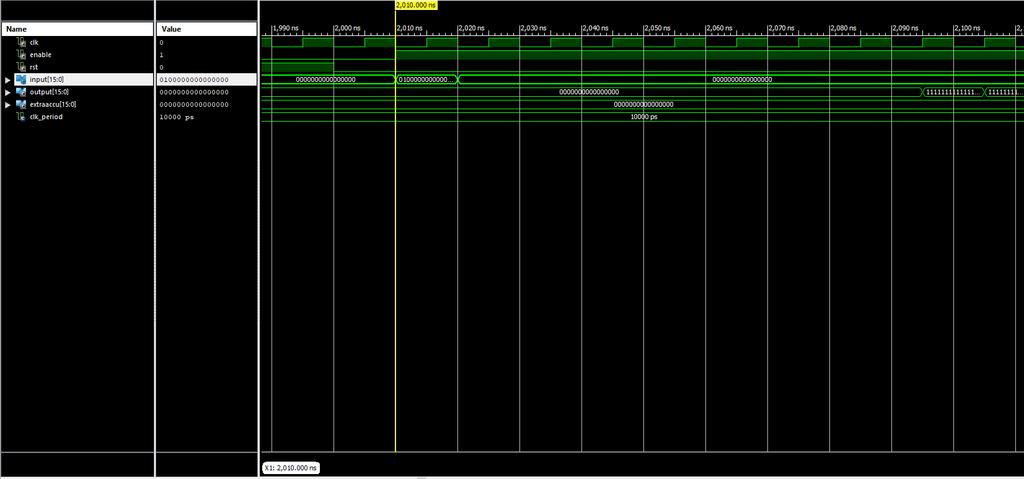This screenshot has height=479, width=1024.
Task: Click the 2,080 ns ruler mark
Action: [x=844, y=28]
